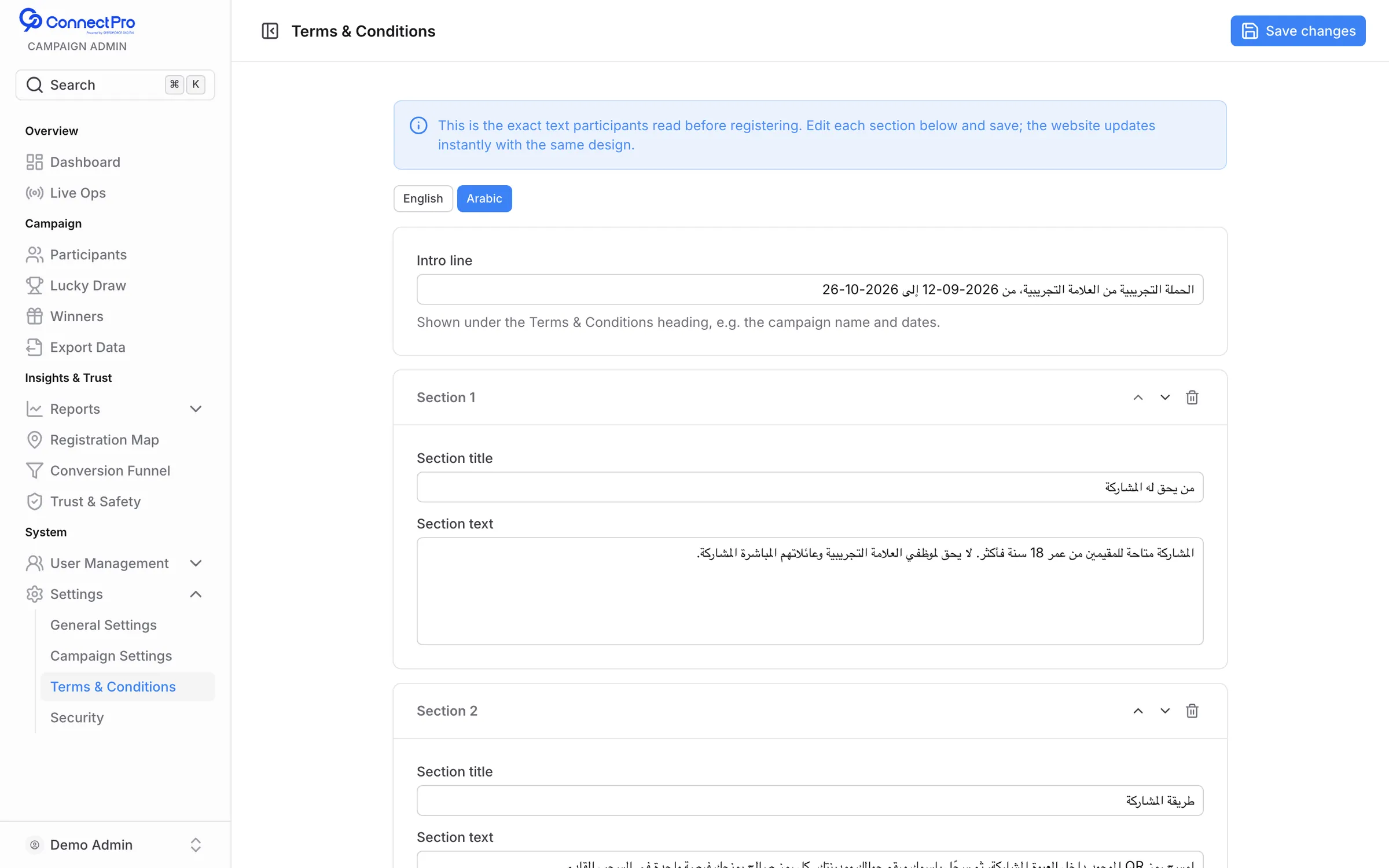Select the Arabic language tab
The image size is (1389, 868).
[x=484, y=198]
